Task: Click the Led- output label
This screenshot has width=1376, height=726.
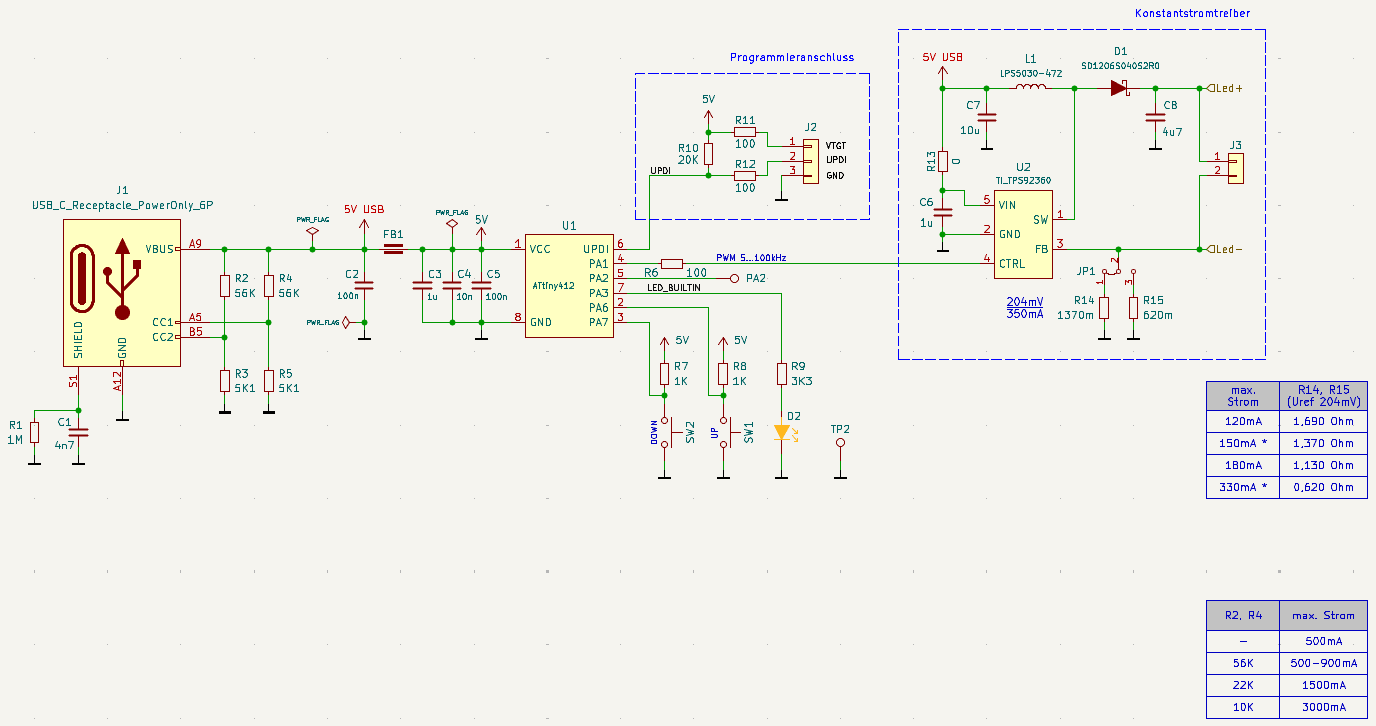Action: pyautogui.click(x=1225, y=249)
